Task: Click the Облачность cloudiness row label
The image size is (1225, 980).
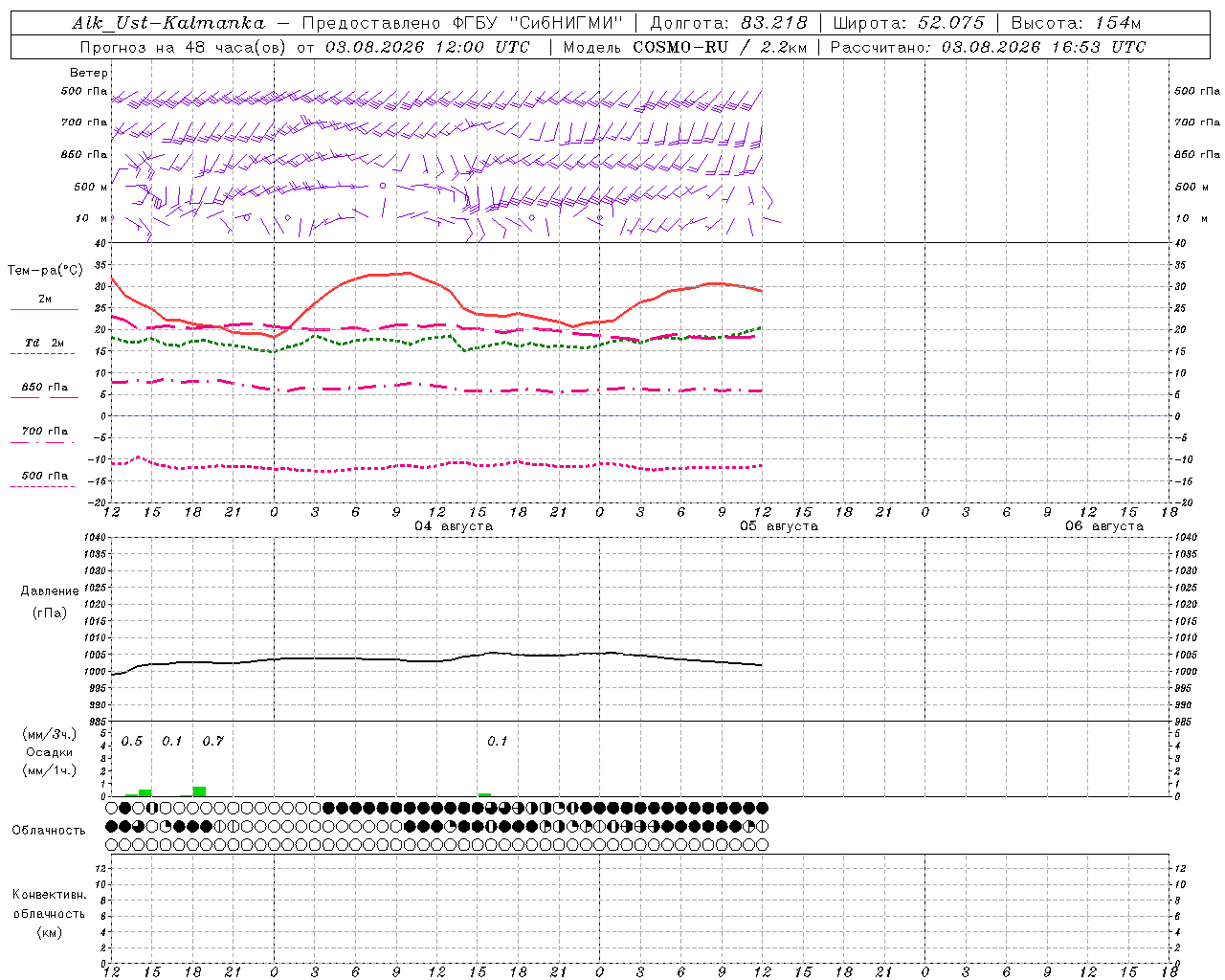Action: coord(49,831)
